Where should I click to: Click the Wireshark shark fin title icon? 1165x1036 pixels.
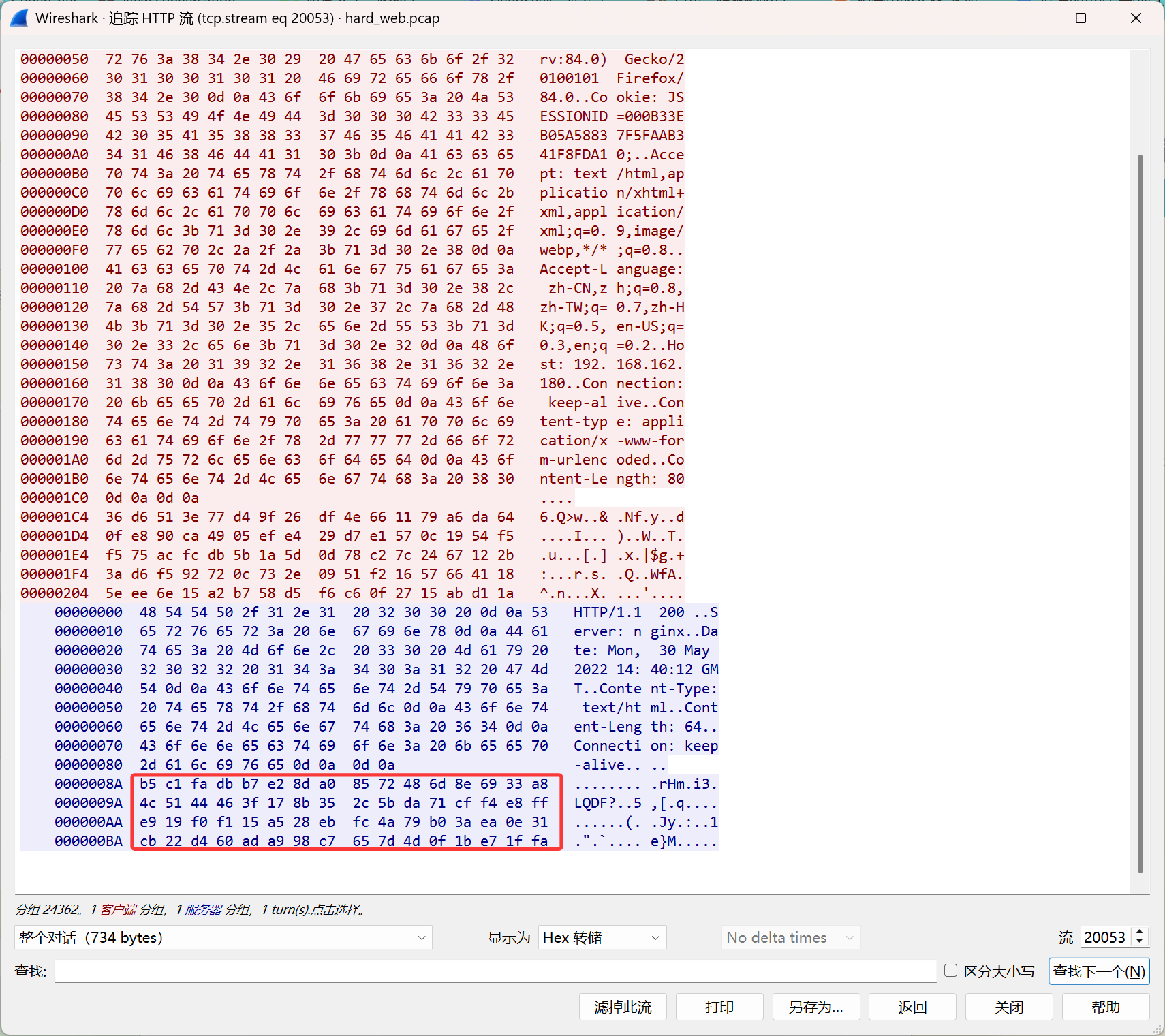[19, 18]
